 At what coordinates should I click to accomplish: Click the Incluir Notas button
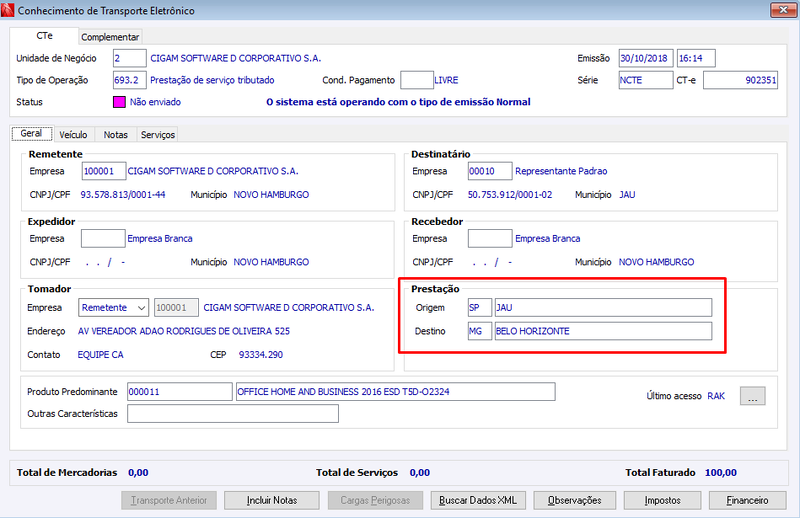[x=272, y=501]
